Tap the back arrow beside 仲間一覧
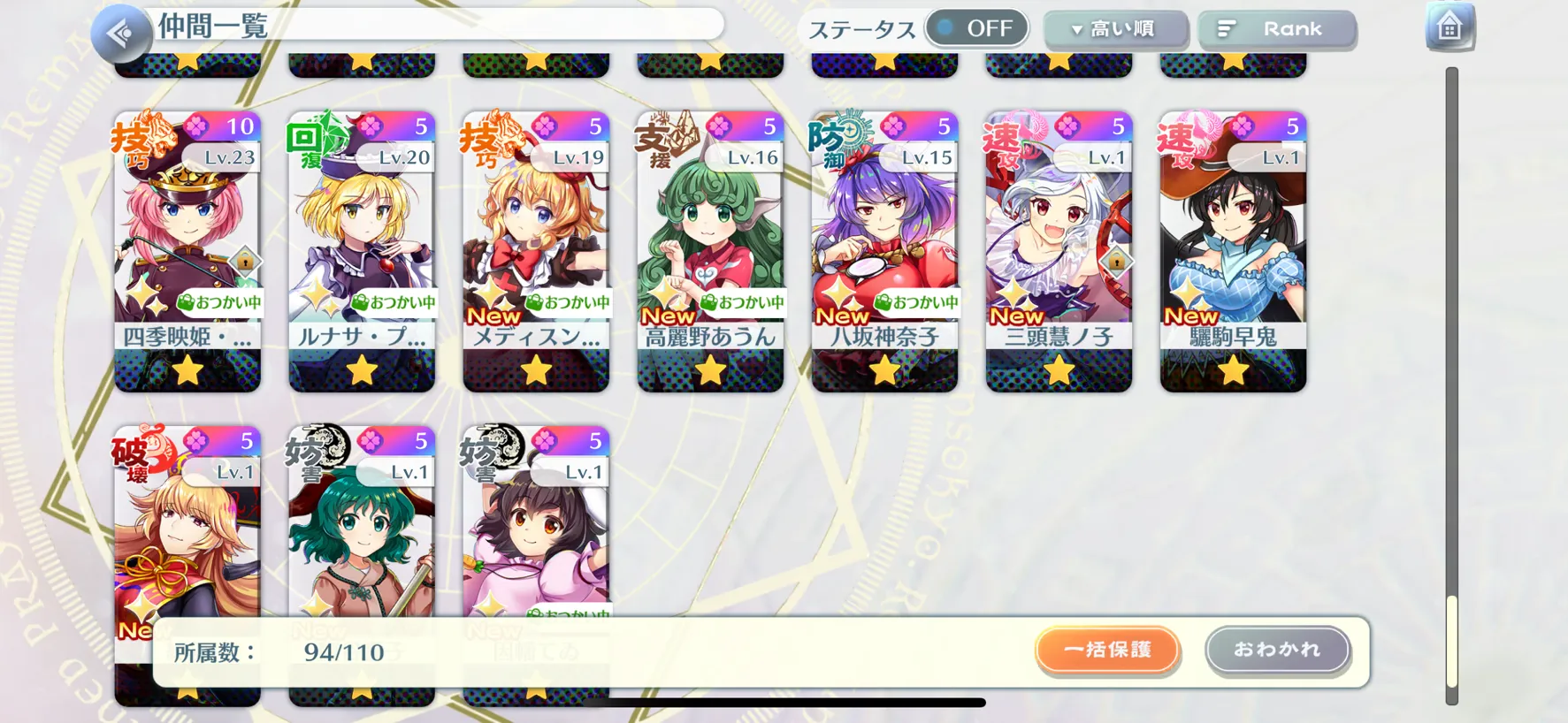This screenshot has height=723, width=1568. (121, 34)
